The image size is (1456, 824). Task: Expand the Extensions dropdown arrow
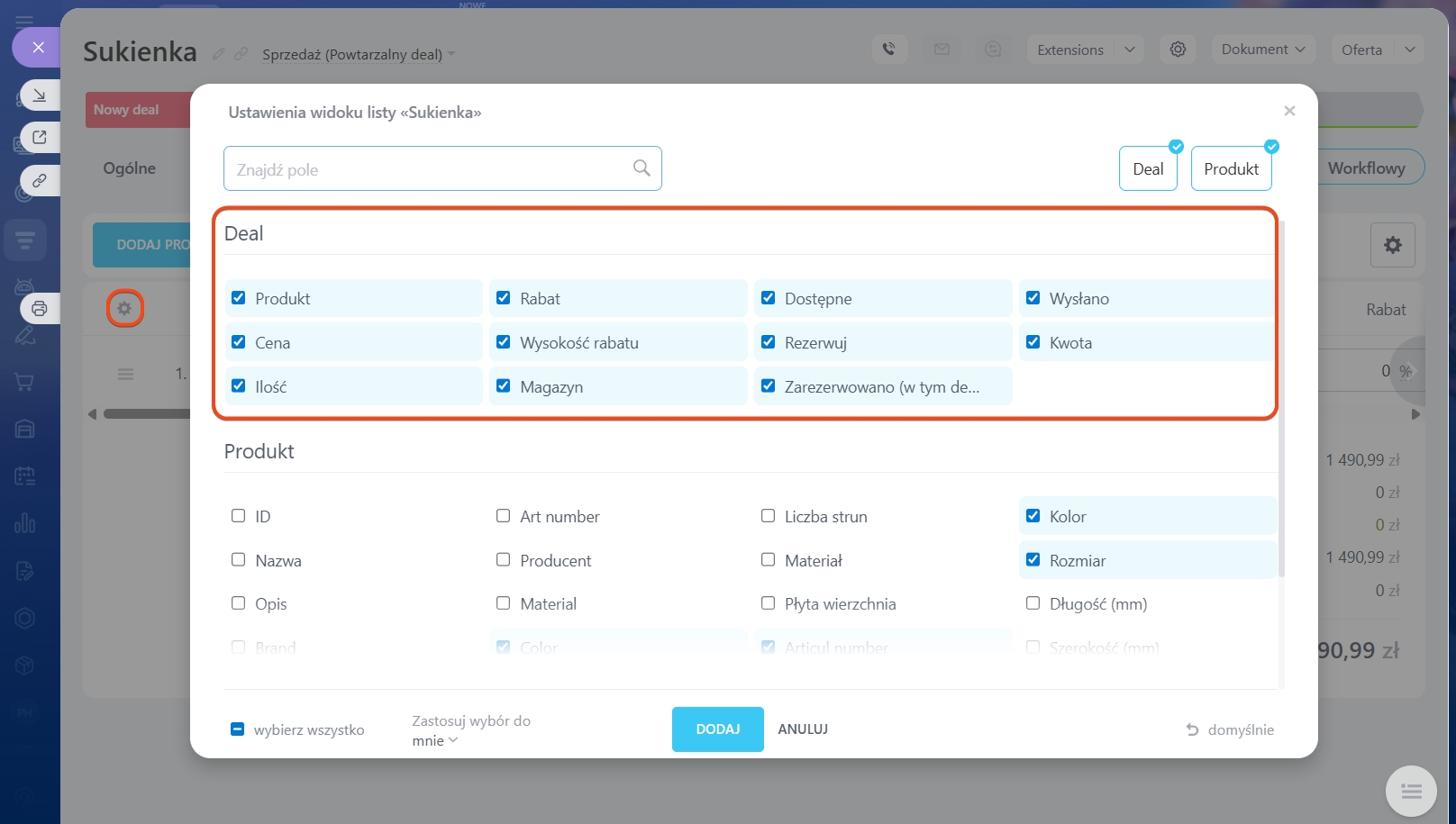[1129, 50]
